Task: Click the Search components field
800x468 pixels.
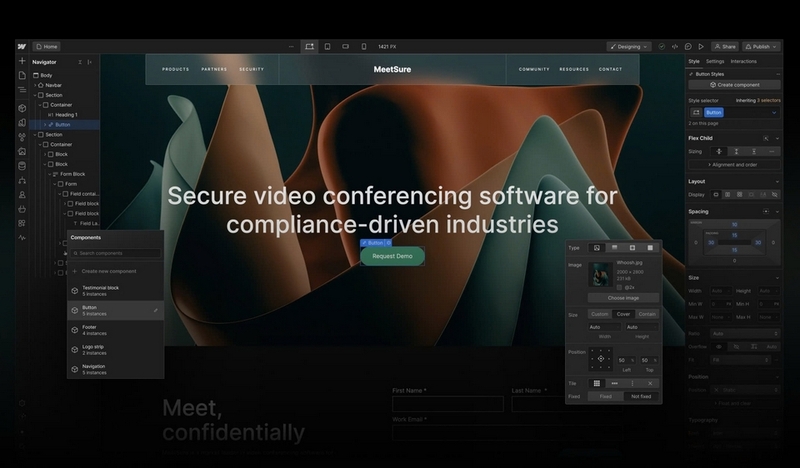Action: pyautogui.click(x=116, y=253)
